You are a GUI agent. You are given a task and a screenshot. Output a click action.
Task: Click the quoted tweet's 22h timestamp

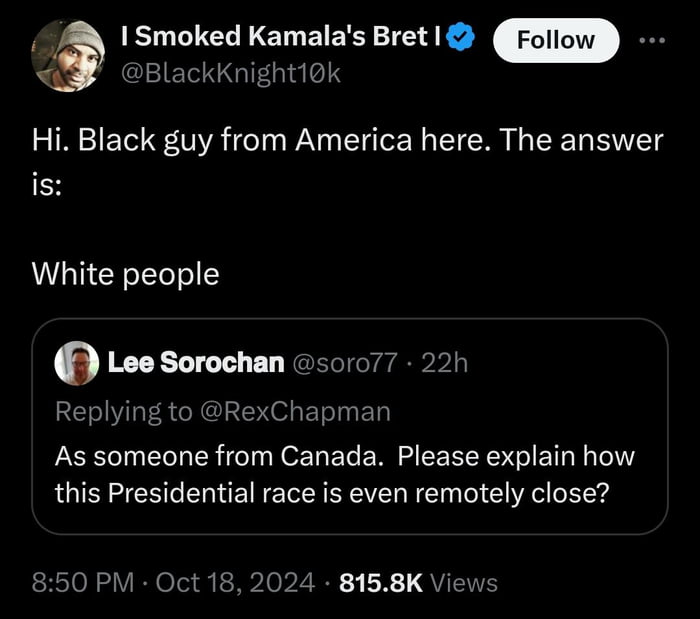[x=445, y=362]
